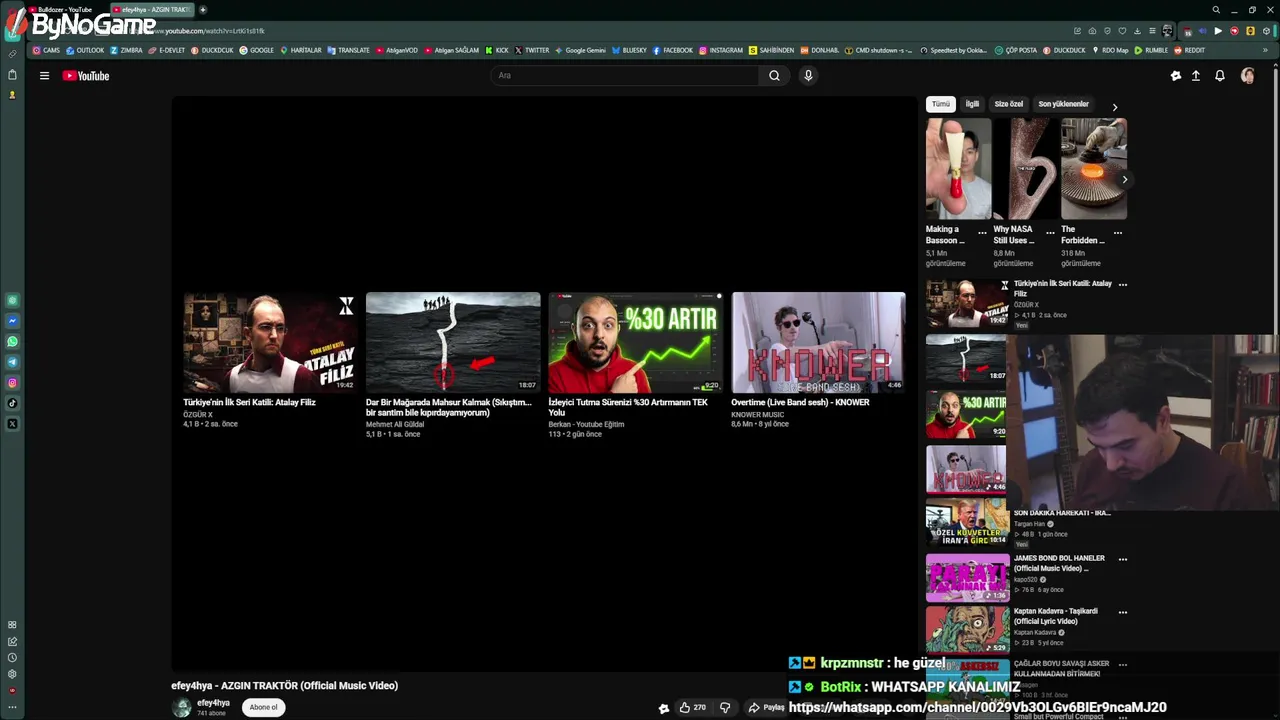The image size is (1280, 720).
Task: Open sidebar video title 'Türkiye'nin İlk Seri Katili: Atalay'
Action: click(1063, 288)
